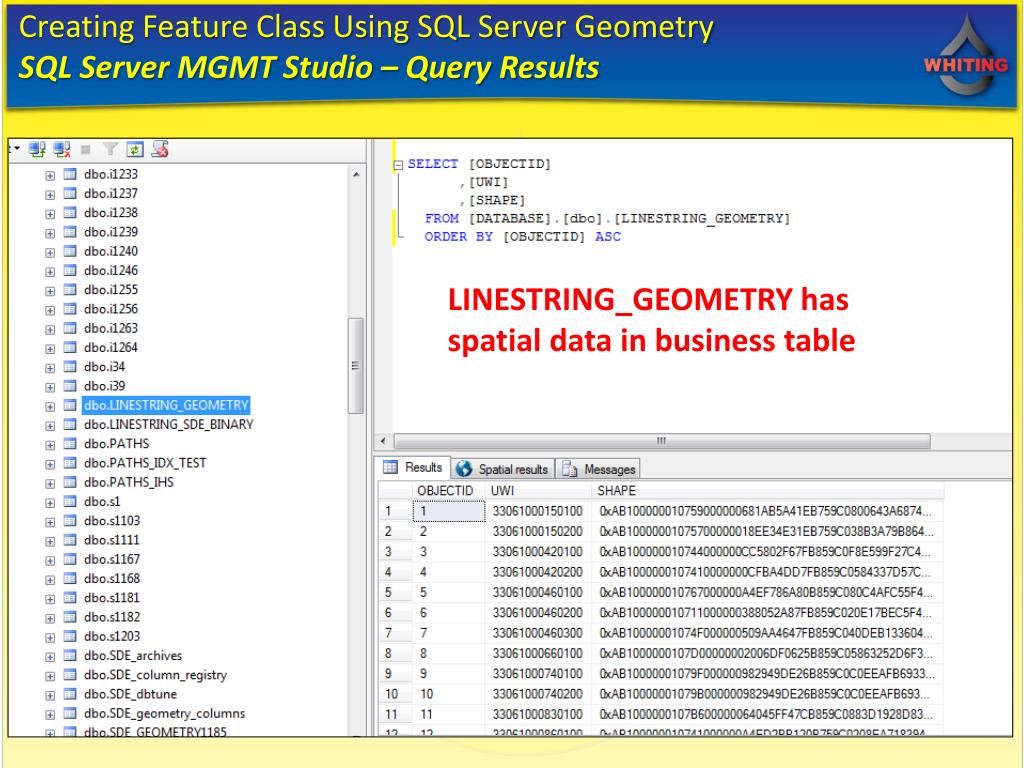Click the UWI column header
Screen dimensions: 1024x768
click(538, 491)
